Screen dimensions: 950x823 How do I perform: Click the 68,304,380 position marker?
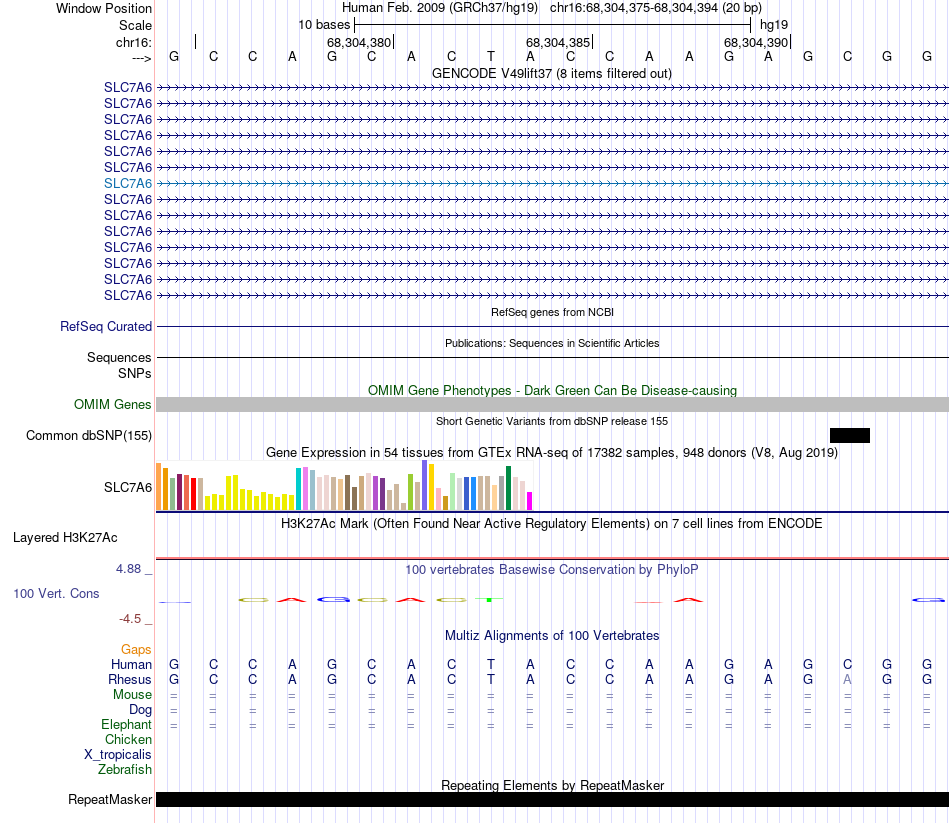click(x=359, y=42)
